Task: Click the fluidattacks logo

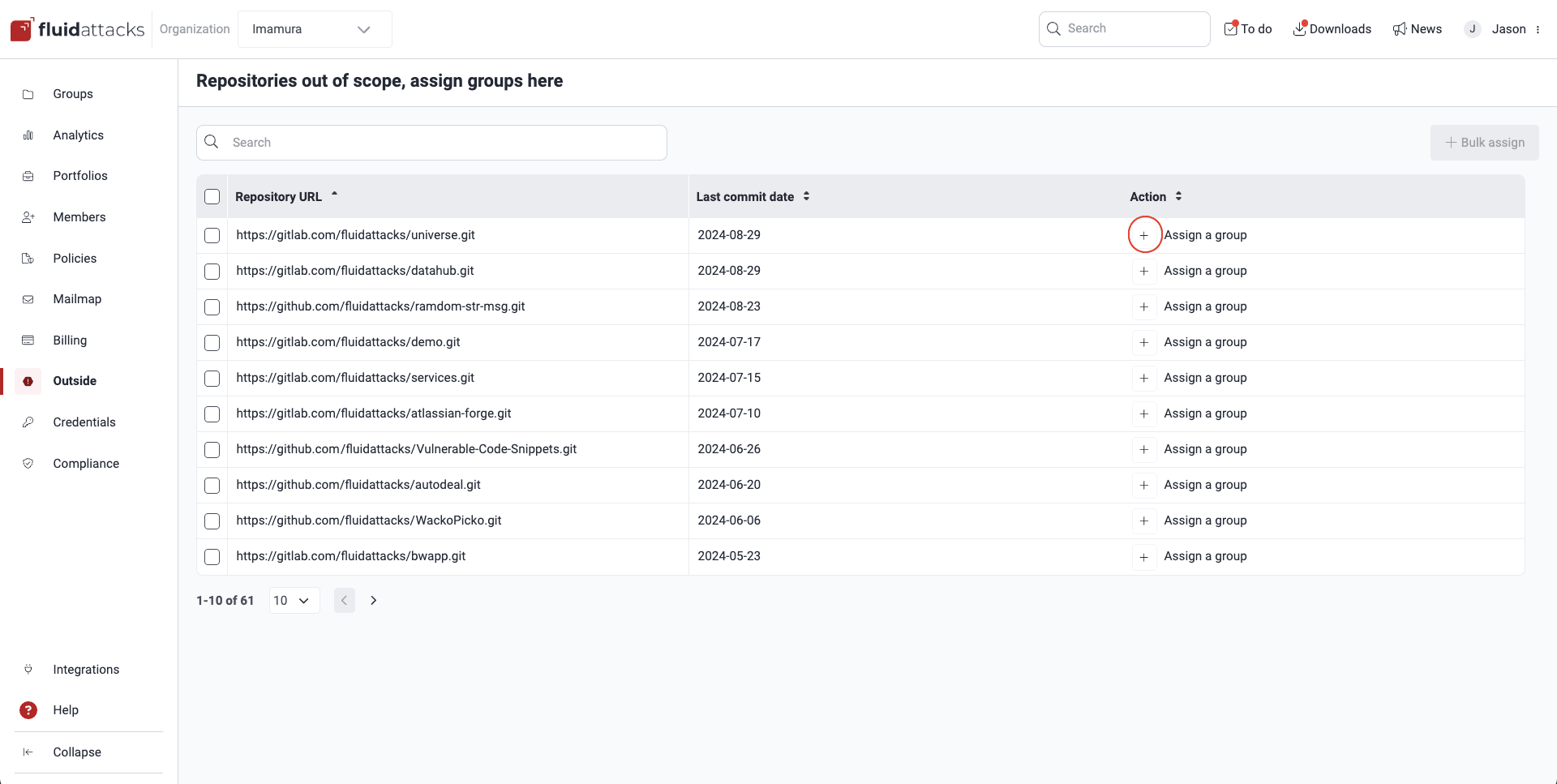Action: (77, 29)
